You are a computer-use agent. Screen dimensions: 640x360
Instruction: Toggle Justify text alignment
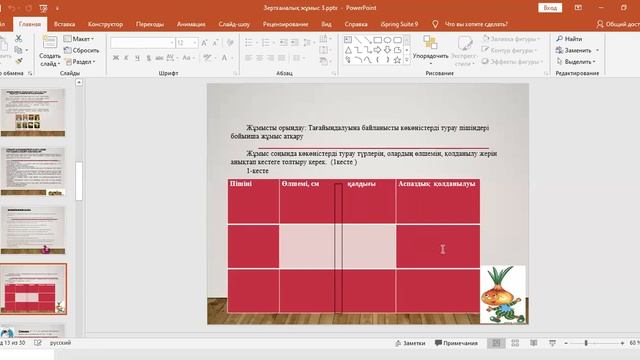pyautogui.click(x=281, y=58)
